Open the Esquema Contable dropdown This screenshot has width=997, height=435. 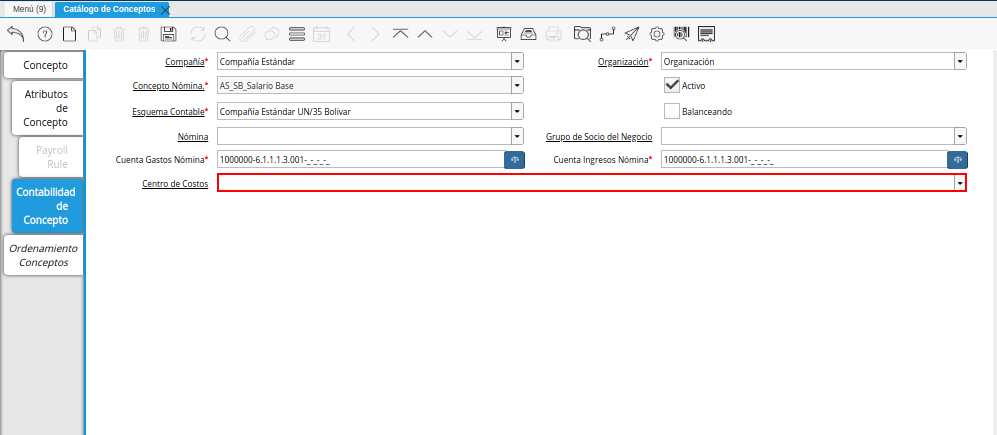pyautogui.click(x=518, y=111)
